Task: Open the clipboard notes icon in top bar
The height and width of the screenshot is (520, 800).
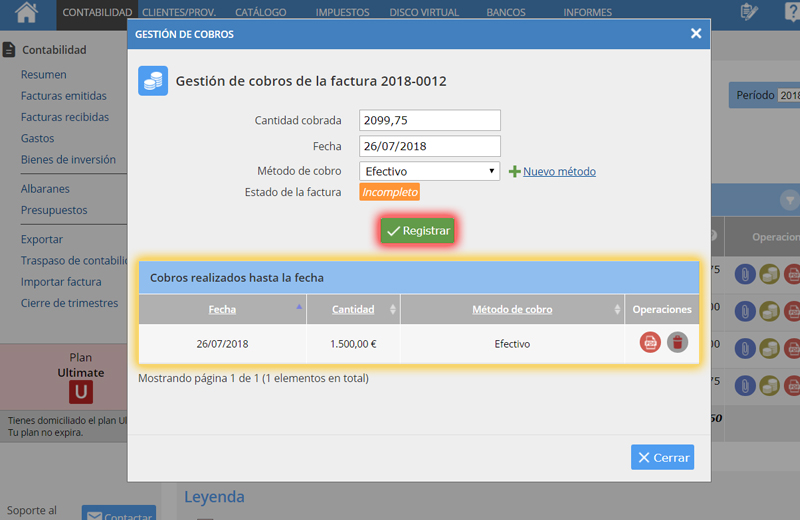Action: 748,12
